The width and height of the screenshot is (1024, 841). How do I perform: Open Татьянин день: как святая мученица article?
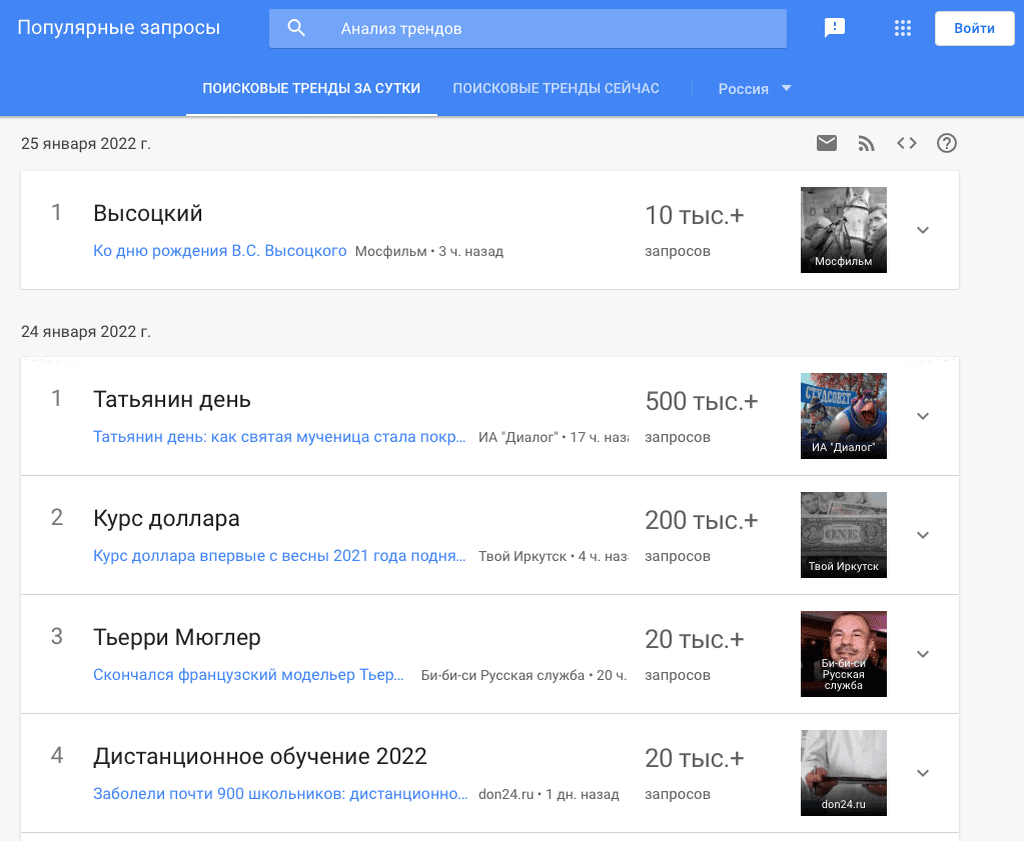click(280, 437)
